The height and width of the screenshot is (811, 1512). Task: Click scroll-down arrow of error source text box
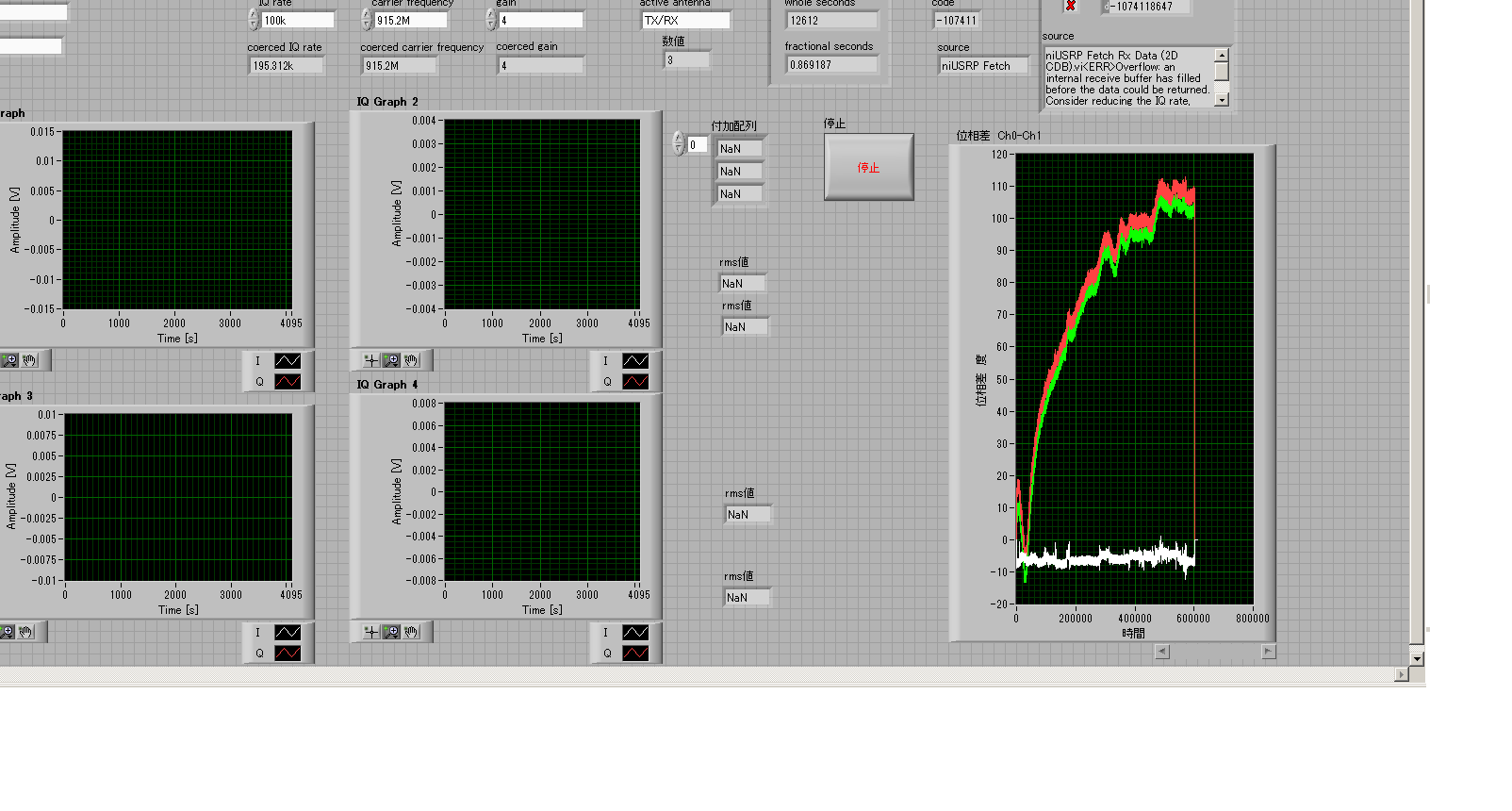coord(1222,100)
